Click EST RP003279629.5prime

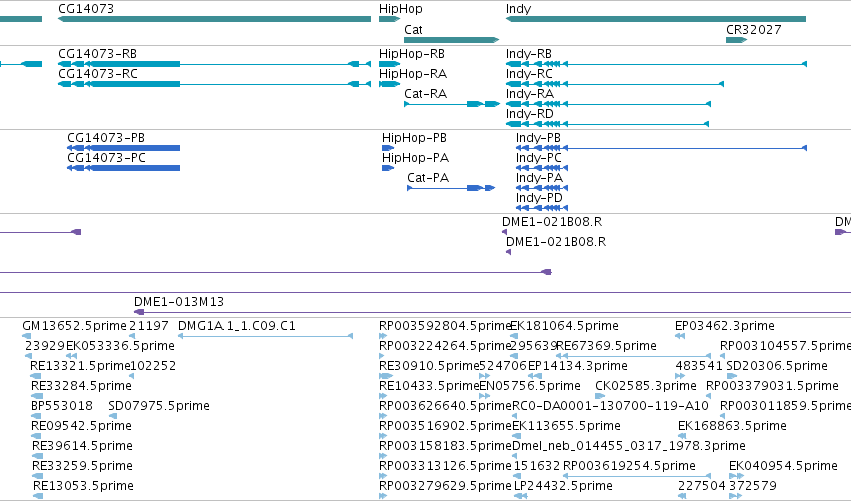point(445,486)
